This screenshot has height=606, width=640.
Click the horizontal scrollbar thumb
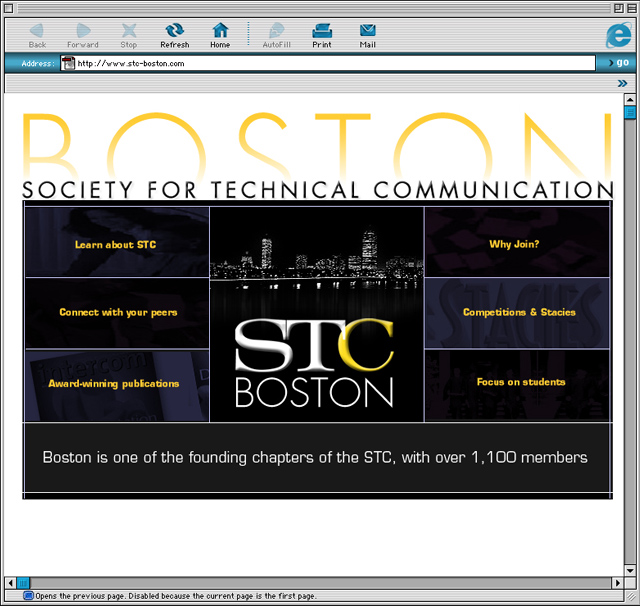point(23,583)
